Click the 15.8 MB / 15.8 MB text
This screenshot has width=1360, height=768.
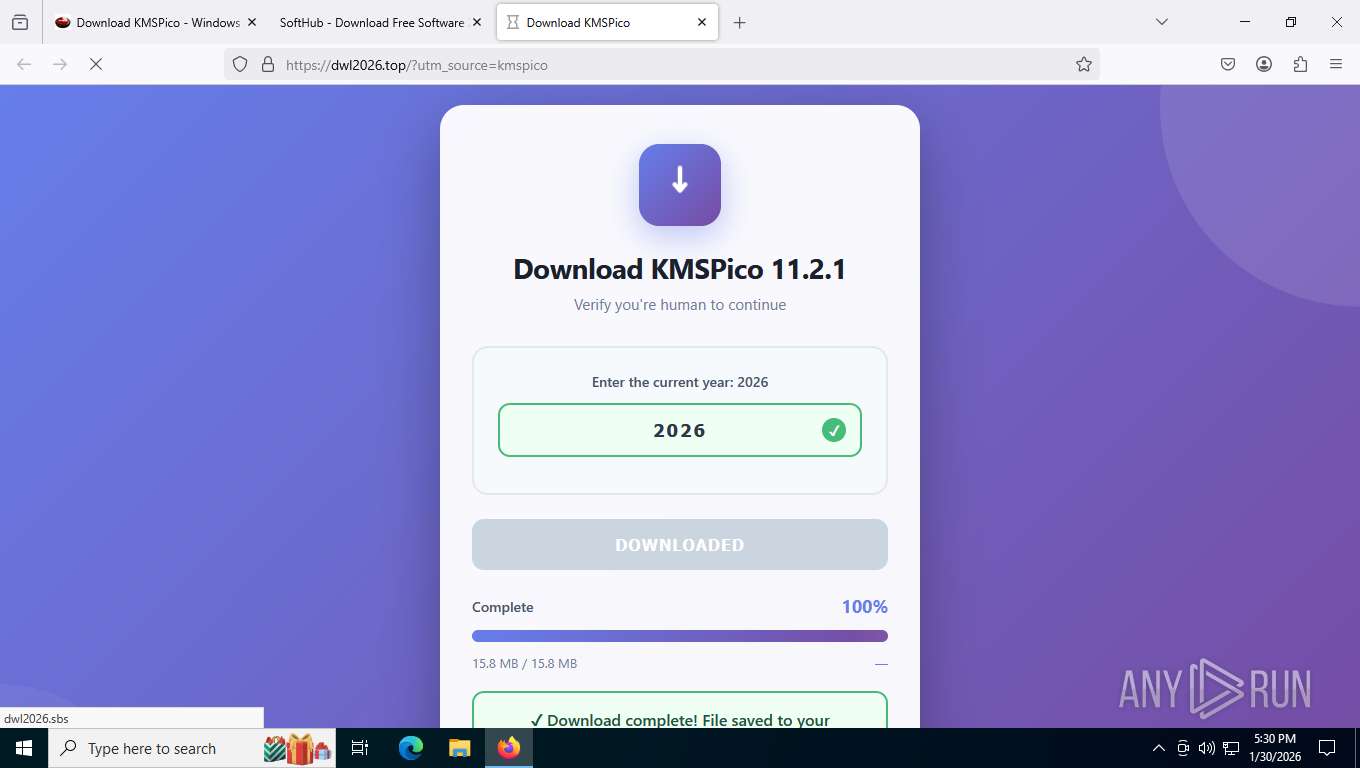coord(524,663)
